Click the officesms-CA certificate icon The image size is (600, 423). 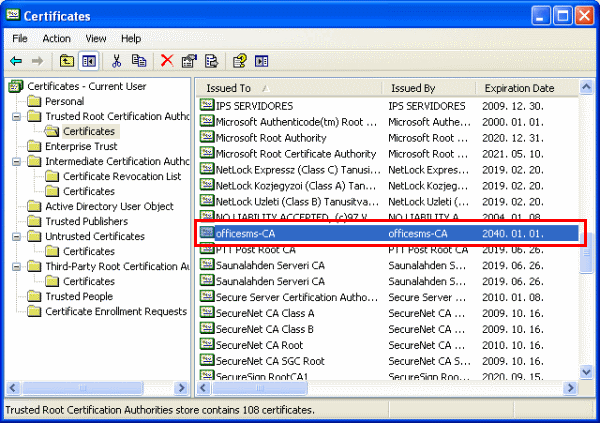click(x=207, y=232)
